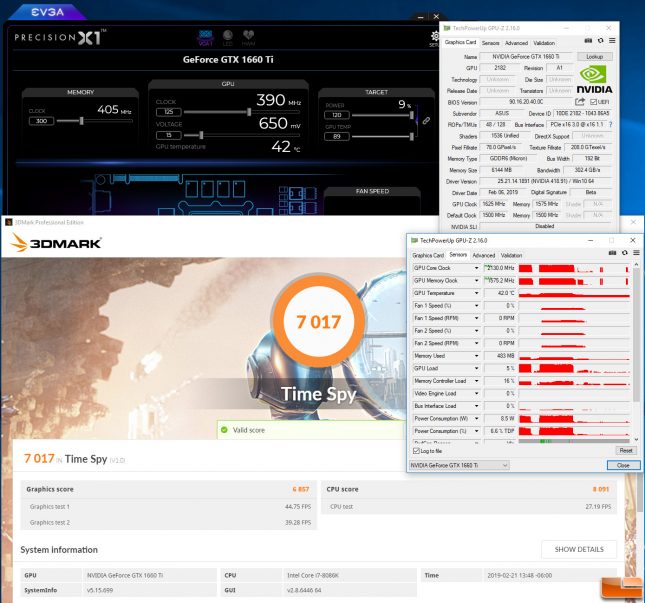Click the Lookup button in GPU-Z
The image size is (645, 603).
coord(594,56)
